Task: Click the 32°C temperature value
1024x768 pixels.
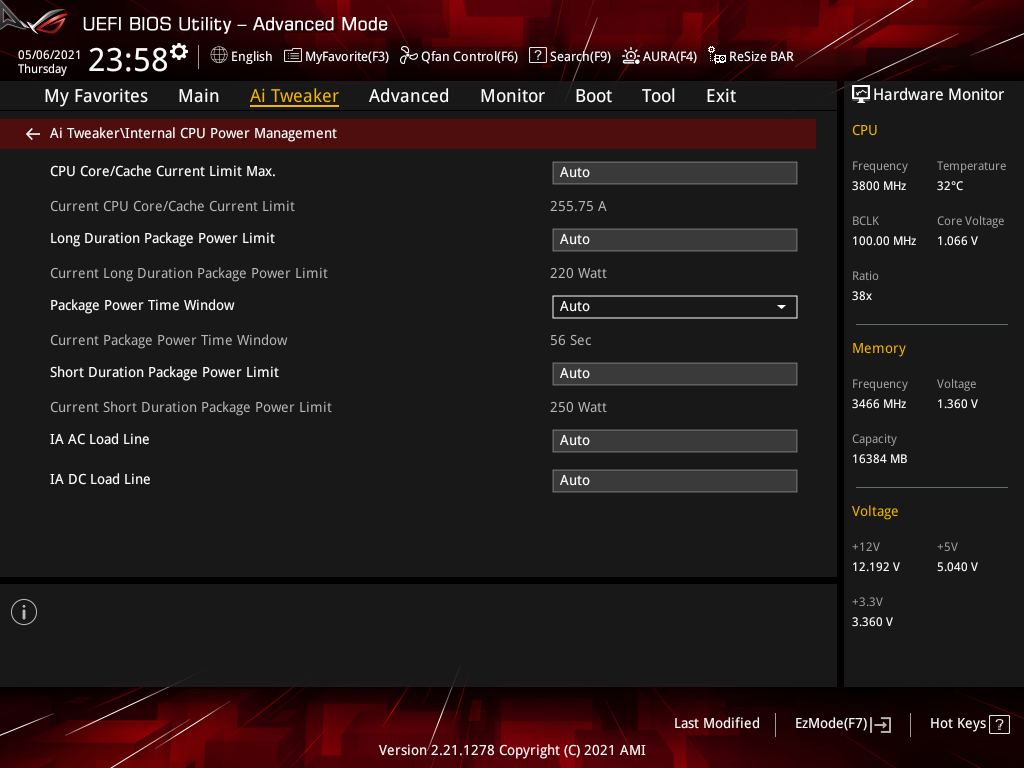Action: (x=950, y=185)
